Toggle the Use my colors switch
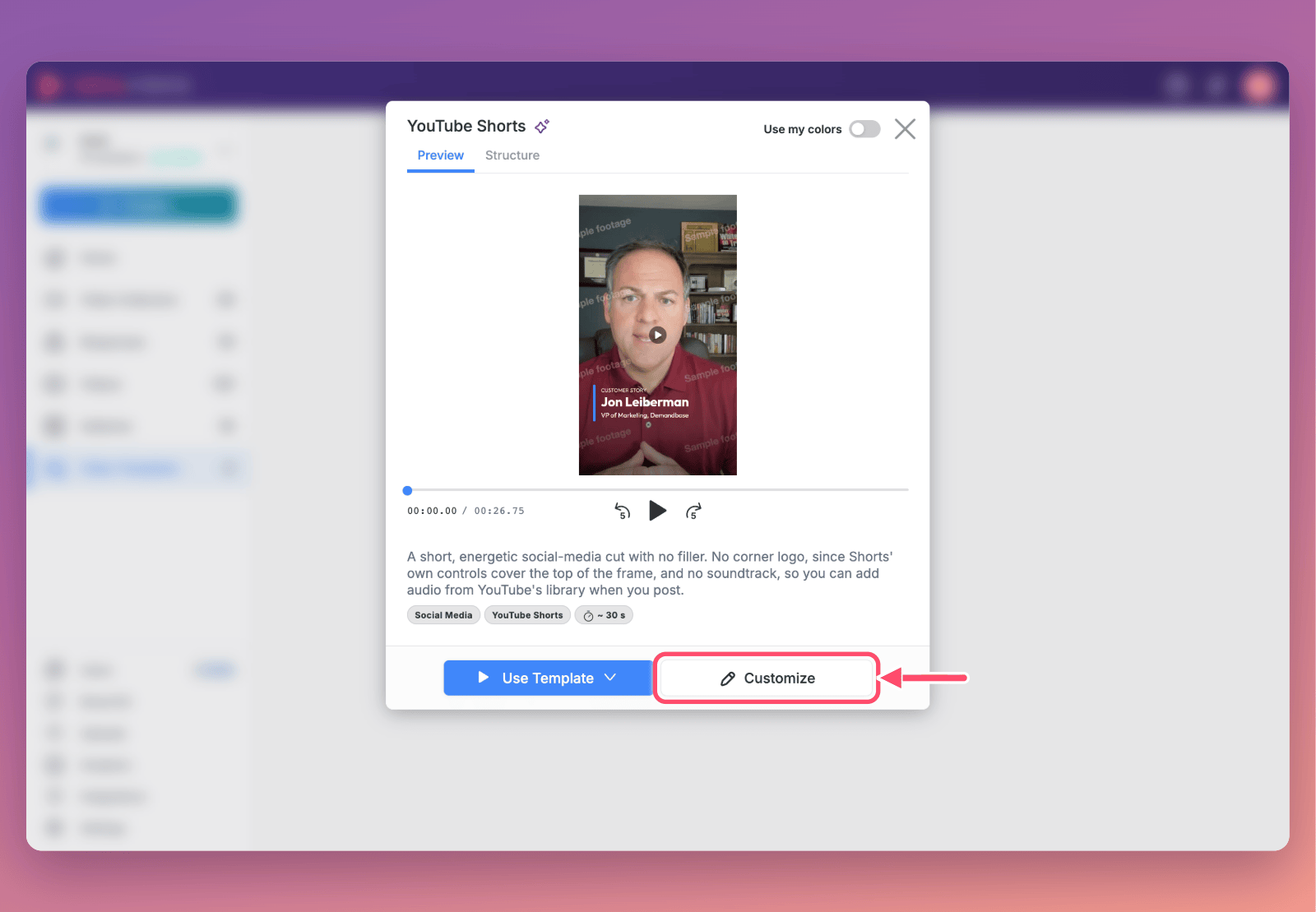The height and width of the screenshot is (912, 1316). click(864, 129)
